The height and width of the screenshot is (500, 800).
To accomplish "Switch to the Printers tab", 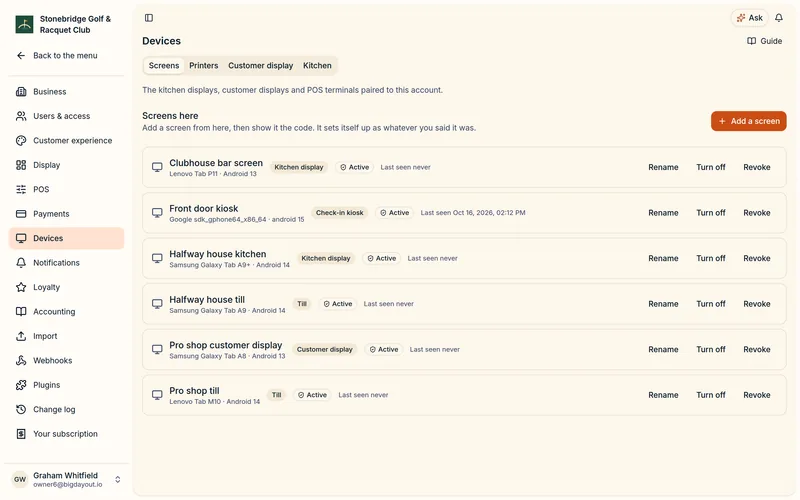I will tap(204, 66).
